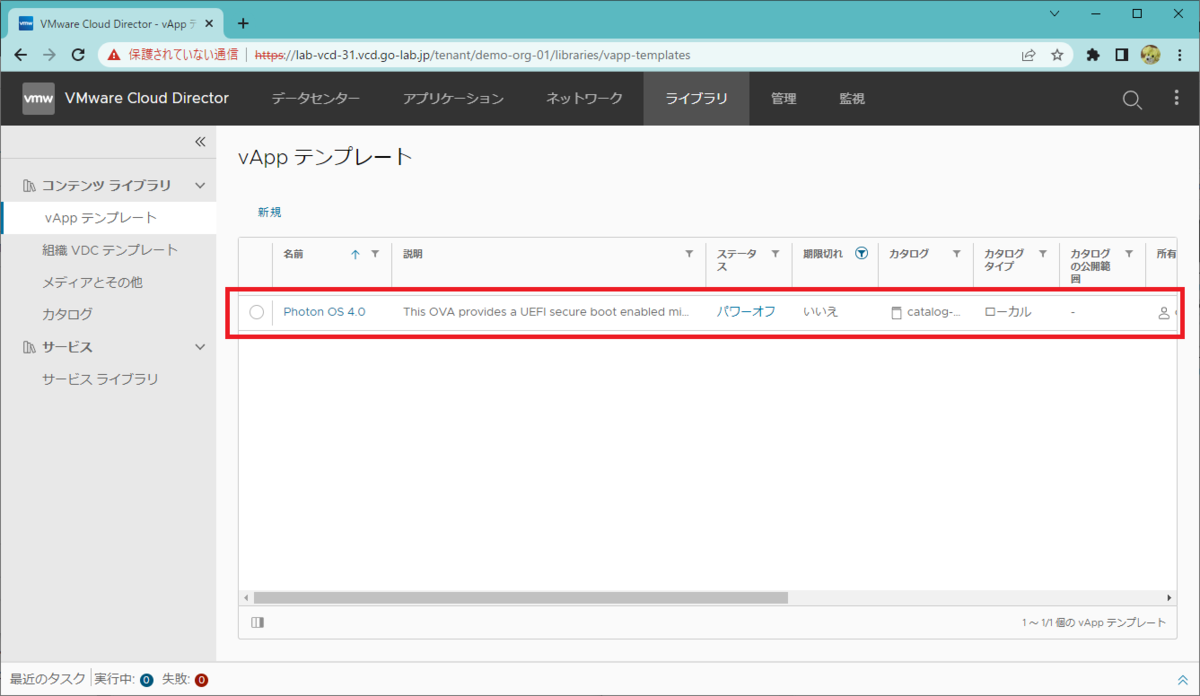Open the search magnifier in header
1200x696 pixels.
coord(1132,99)
